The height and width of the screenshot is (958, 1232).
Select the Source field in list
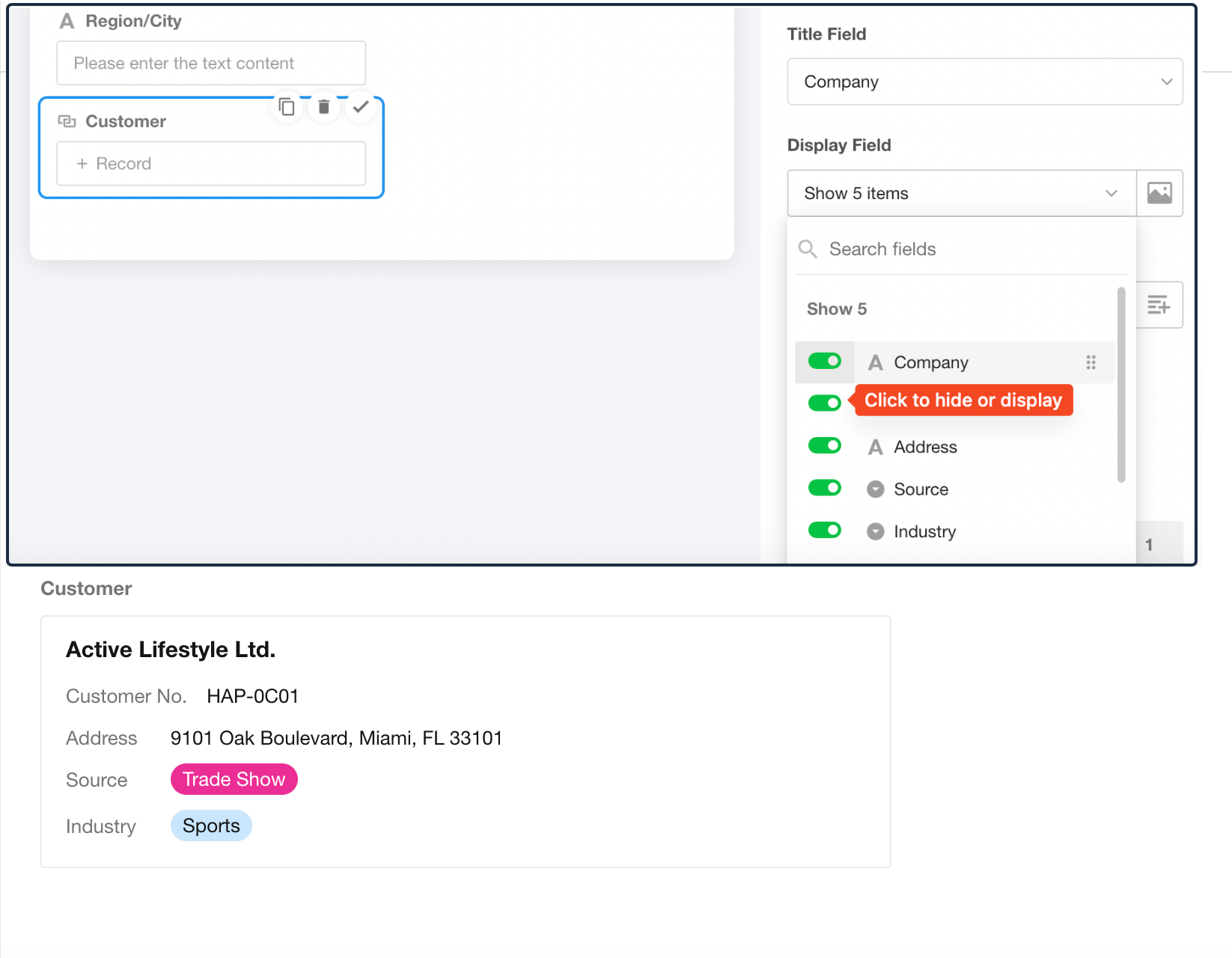[921, 489]
